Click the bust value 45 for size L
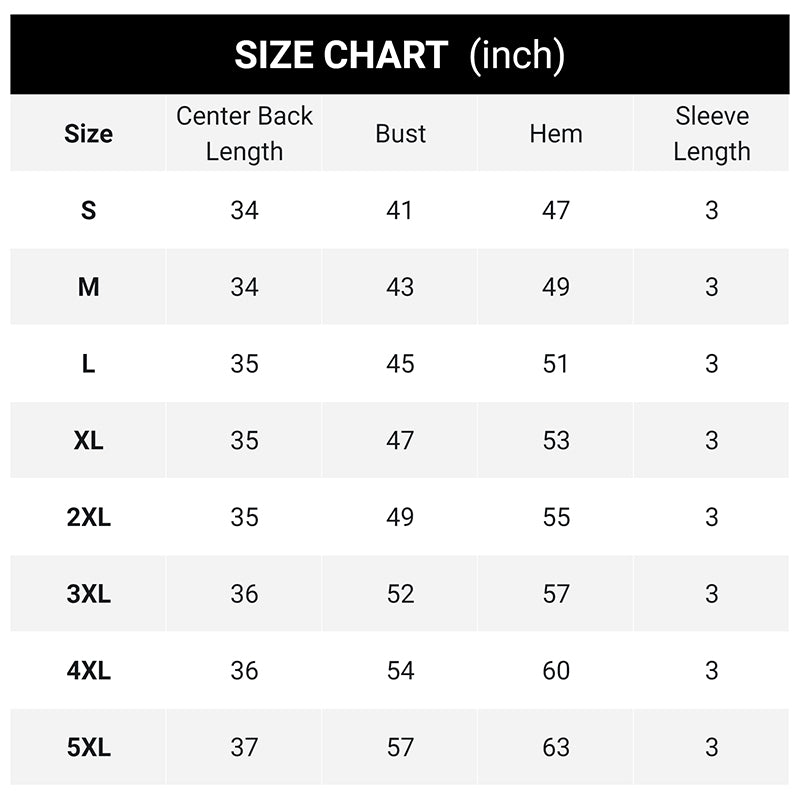 (x=400, y=364)
